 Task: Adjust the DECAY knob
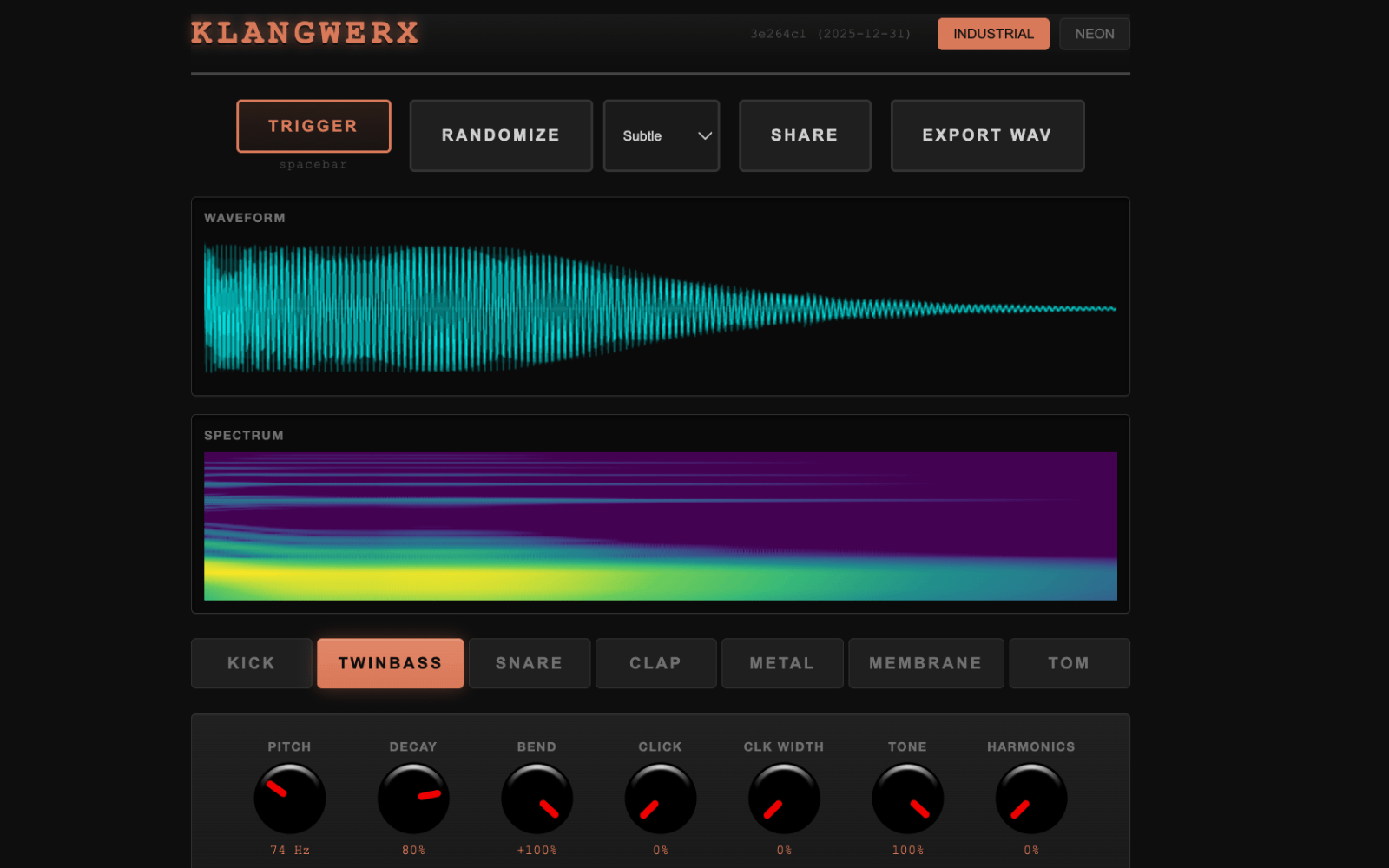click(x=413, y=797)
